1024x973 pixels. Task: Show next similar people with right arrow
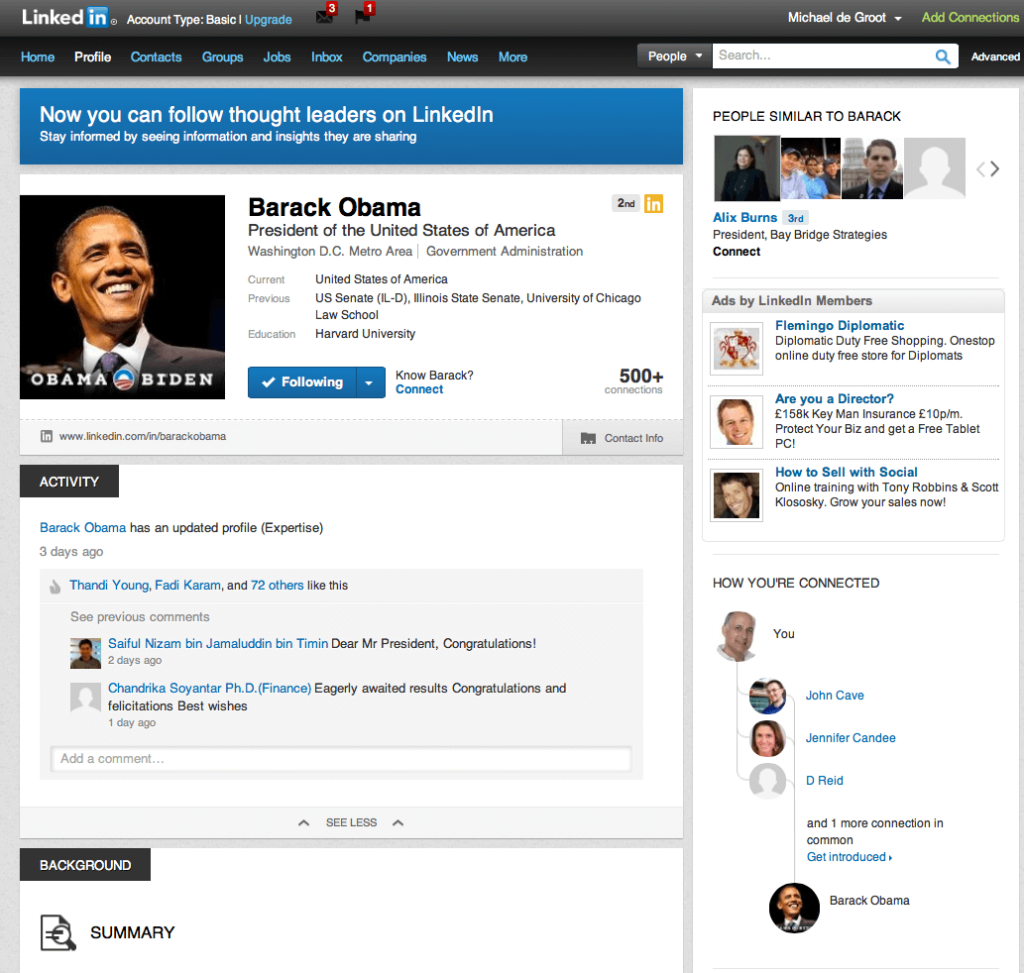pos(995,169)
